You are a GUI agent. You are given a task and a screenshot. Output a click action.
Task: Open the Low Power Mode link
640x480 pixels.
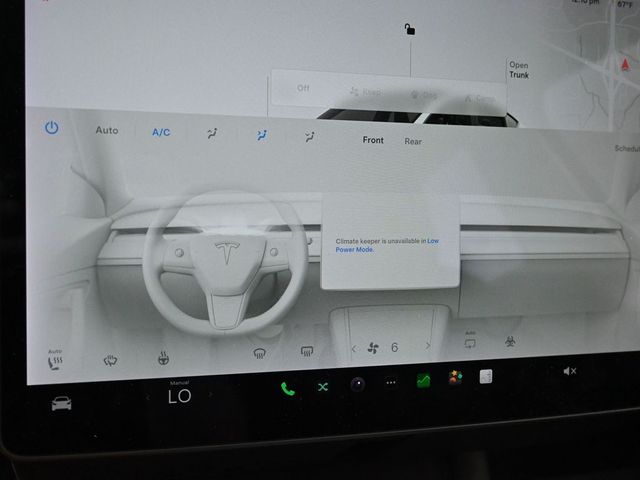pyautogui.click(x=387, y=245)
